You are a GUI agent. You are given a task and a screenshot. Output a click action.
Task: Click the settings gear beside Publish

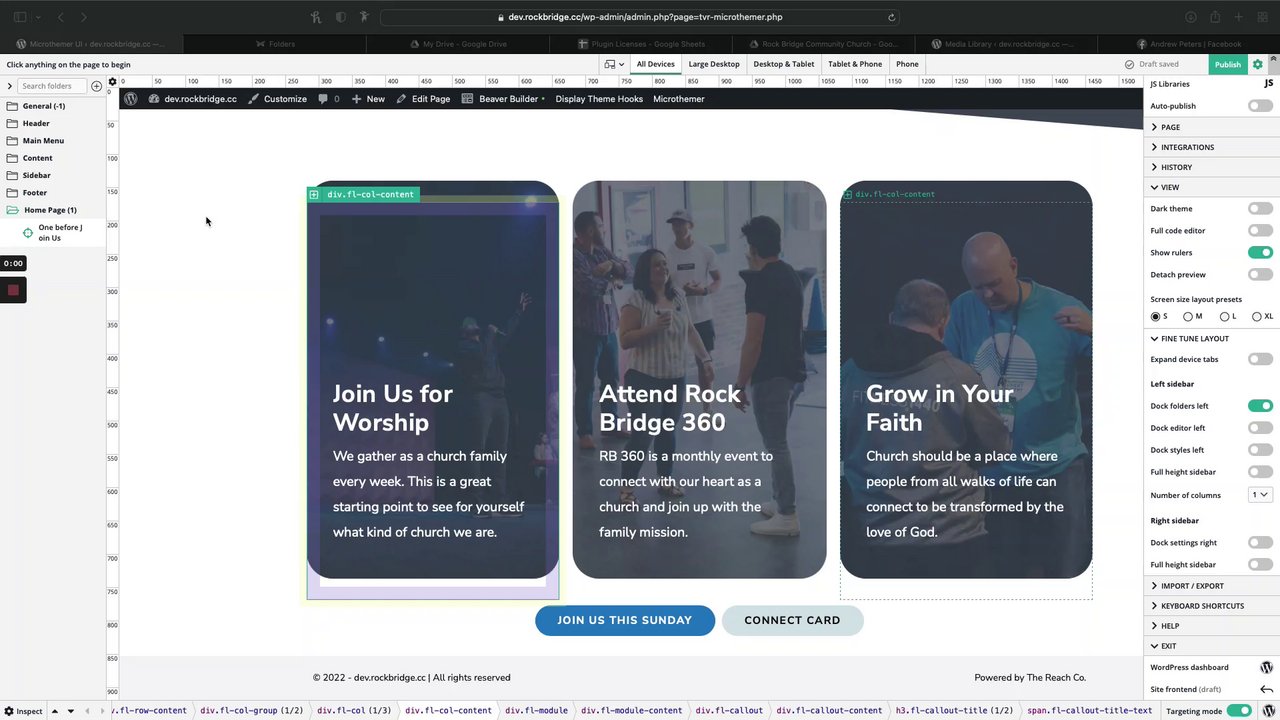point(1258,64)
